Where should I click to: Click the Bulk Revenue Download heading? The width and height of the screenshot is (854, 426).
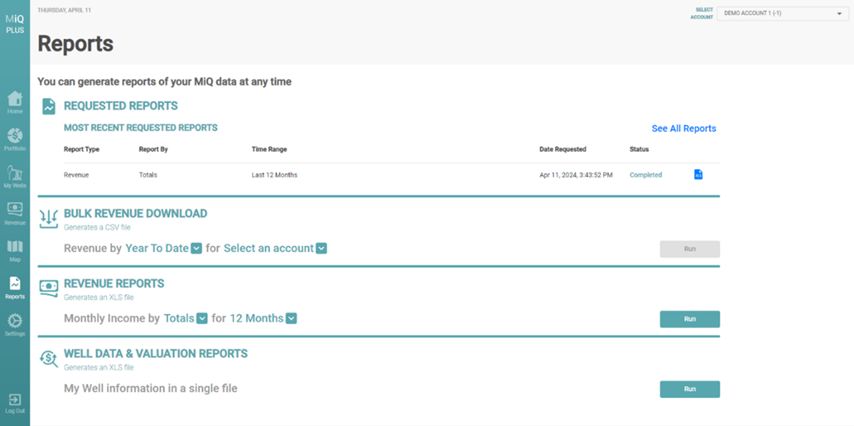pos(136,214)
